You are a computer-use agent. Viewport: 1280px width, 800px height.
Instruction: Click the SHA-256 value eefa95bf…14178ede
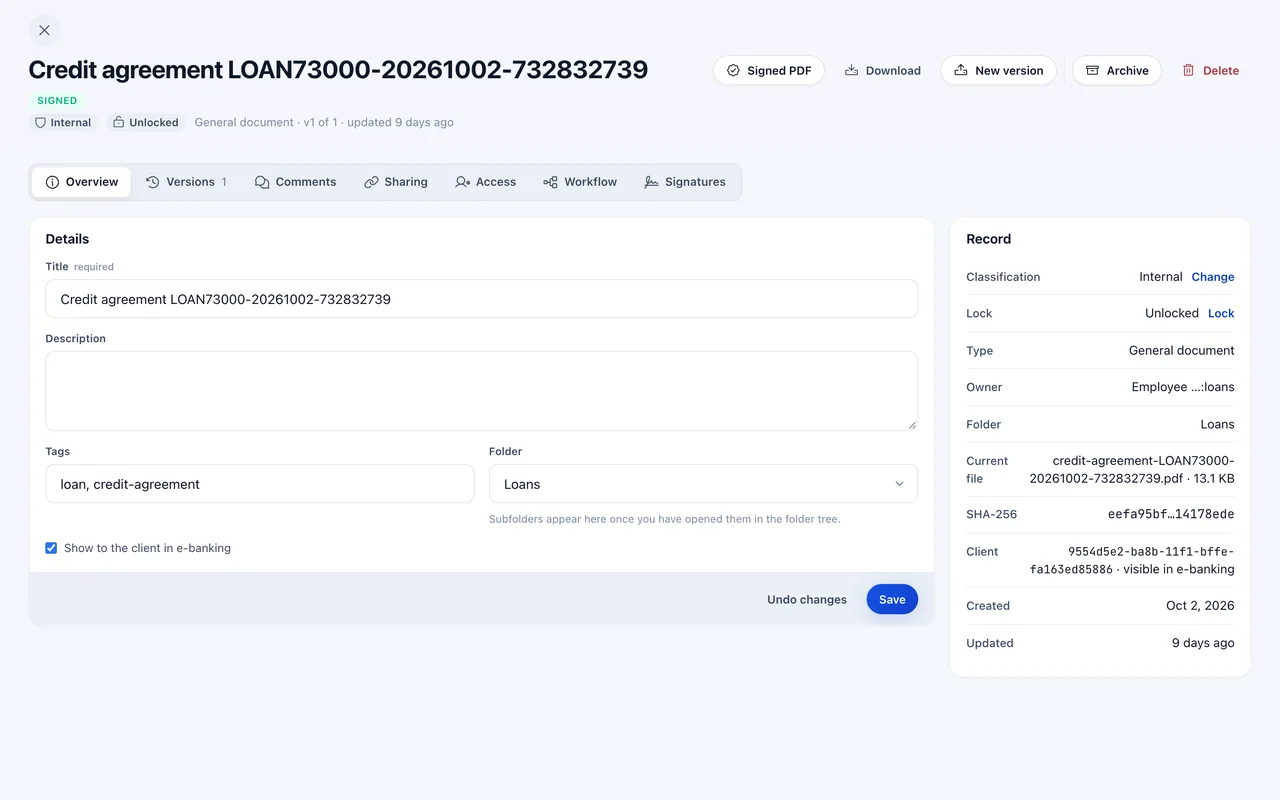[1171, 514]
